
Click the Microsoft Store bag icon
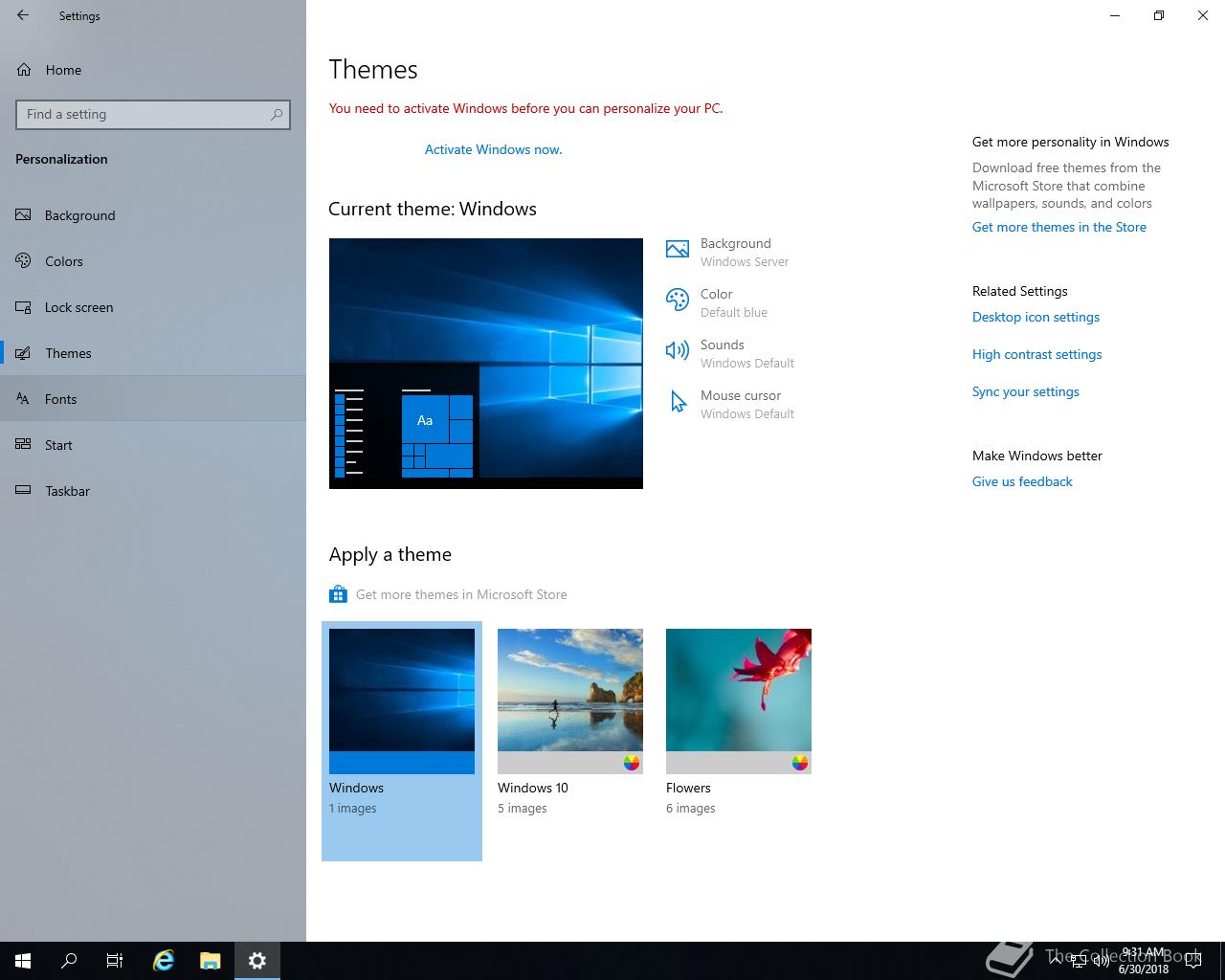click(338, 594)
